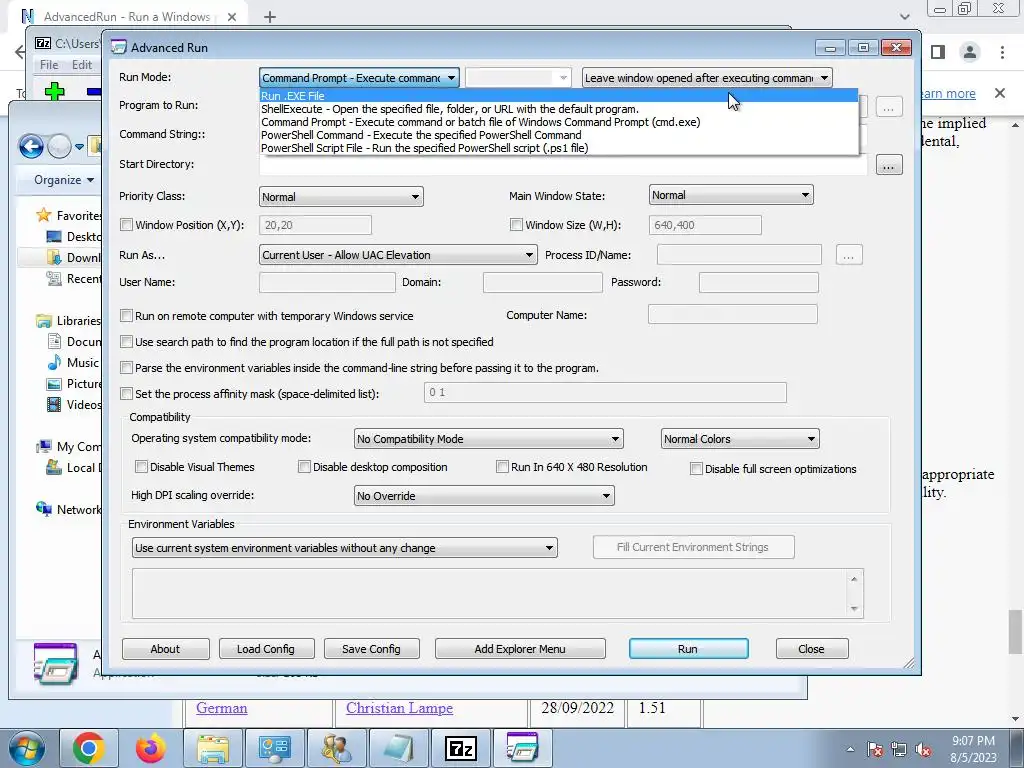Viewport: 1024px width, 768px height.
Task: Choose the ShellExecute run mode option
Action: coord(558,109)
